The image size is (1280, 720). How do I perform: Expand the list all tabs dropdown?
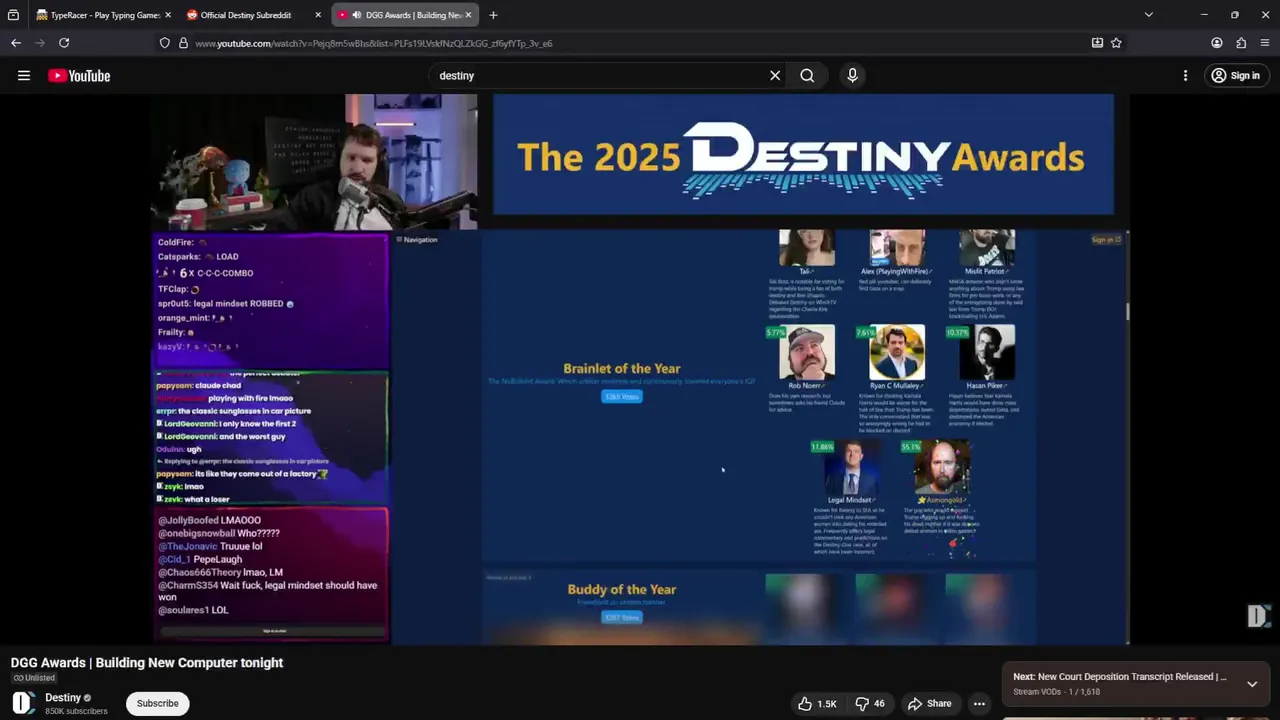coord(1148,15)
